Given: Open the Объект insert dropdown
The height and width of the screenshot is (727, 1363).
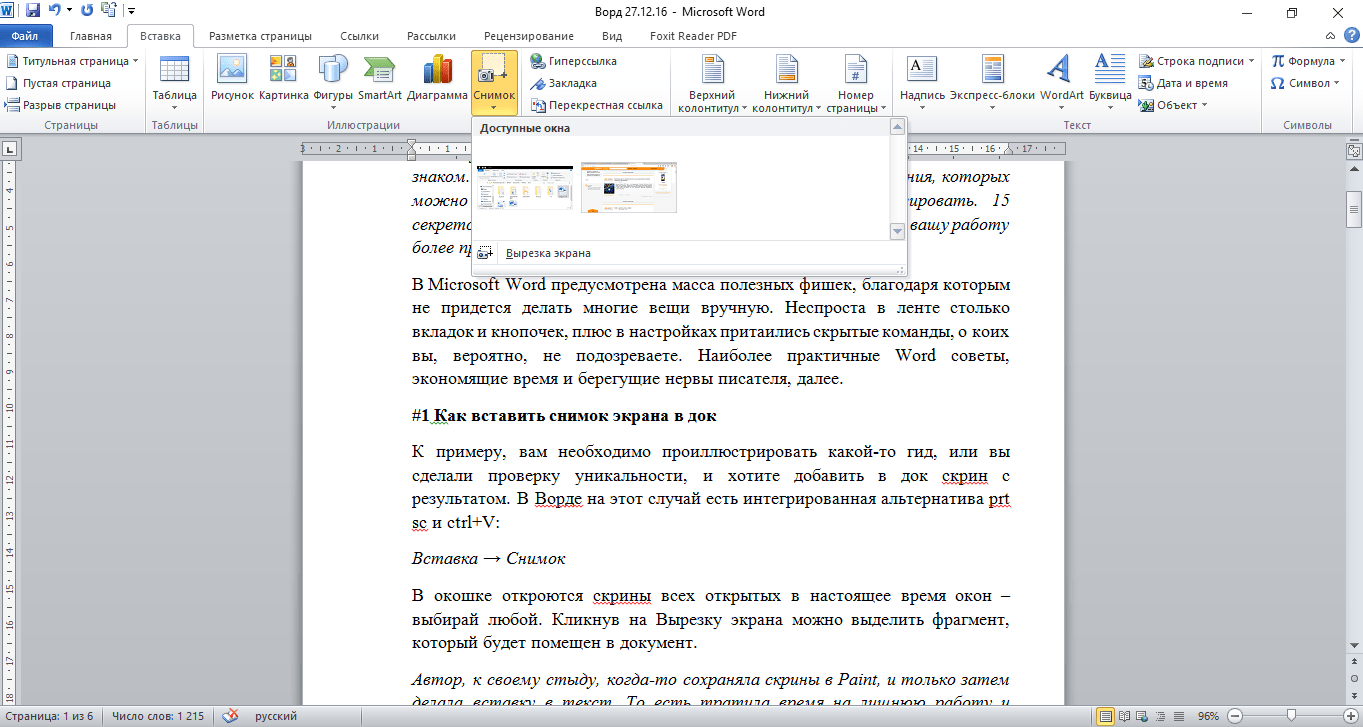Looking at the screenshot, I should [1174, 105].
